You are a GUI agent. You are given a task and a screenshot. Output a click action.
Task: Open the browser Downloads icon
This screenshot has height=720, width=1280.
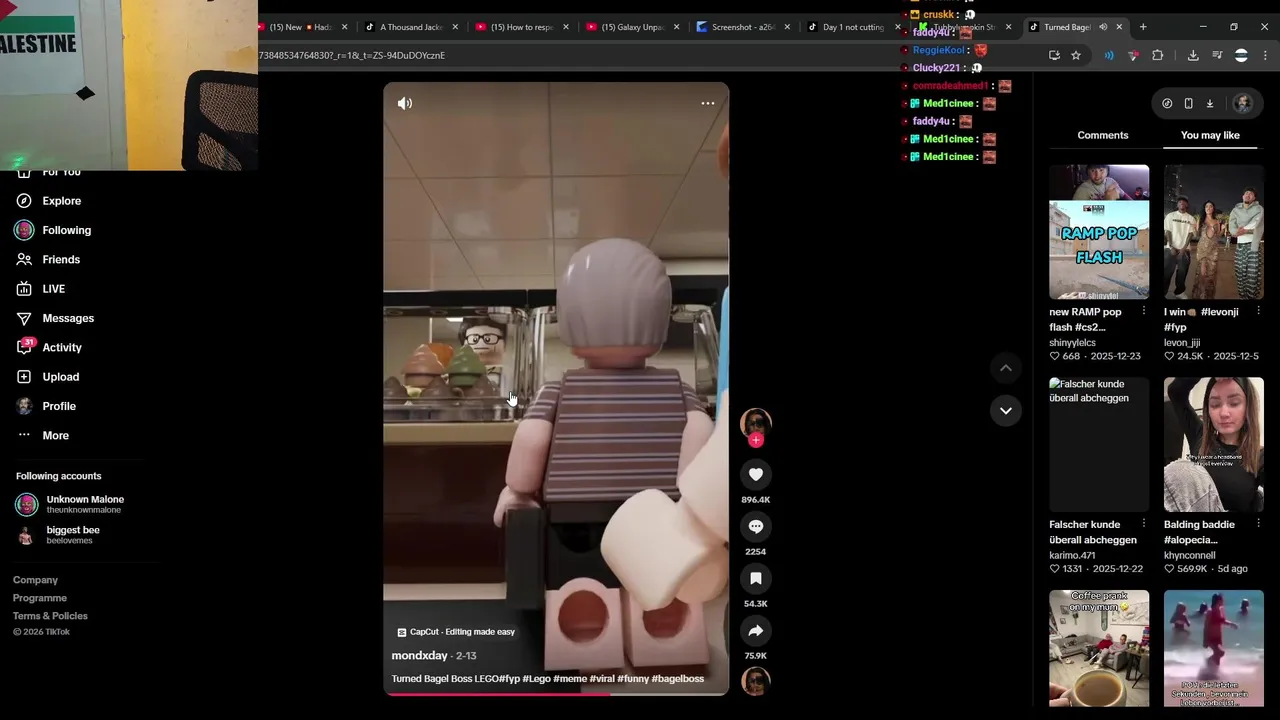pos(1193,56)
